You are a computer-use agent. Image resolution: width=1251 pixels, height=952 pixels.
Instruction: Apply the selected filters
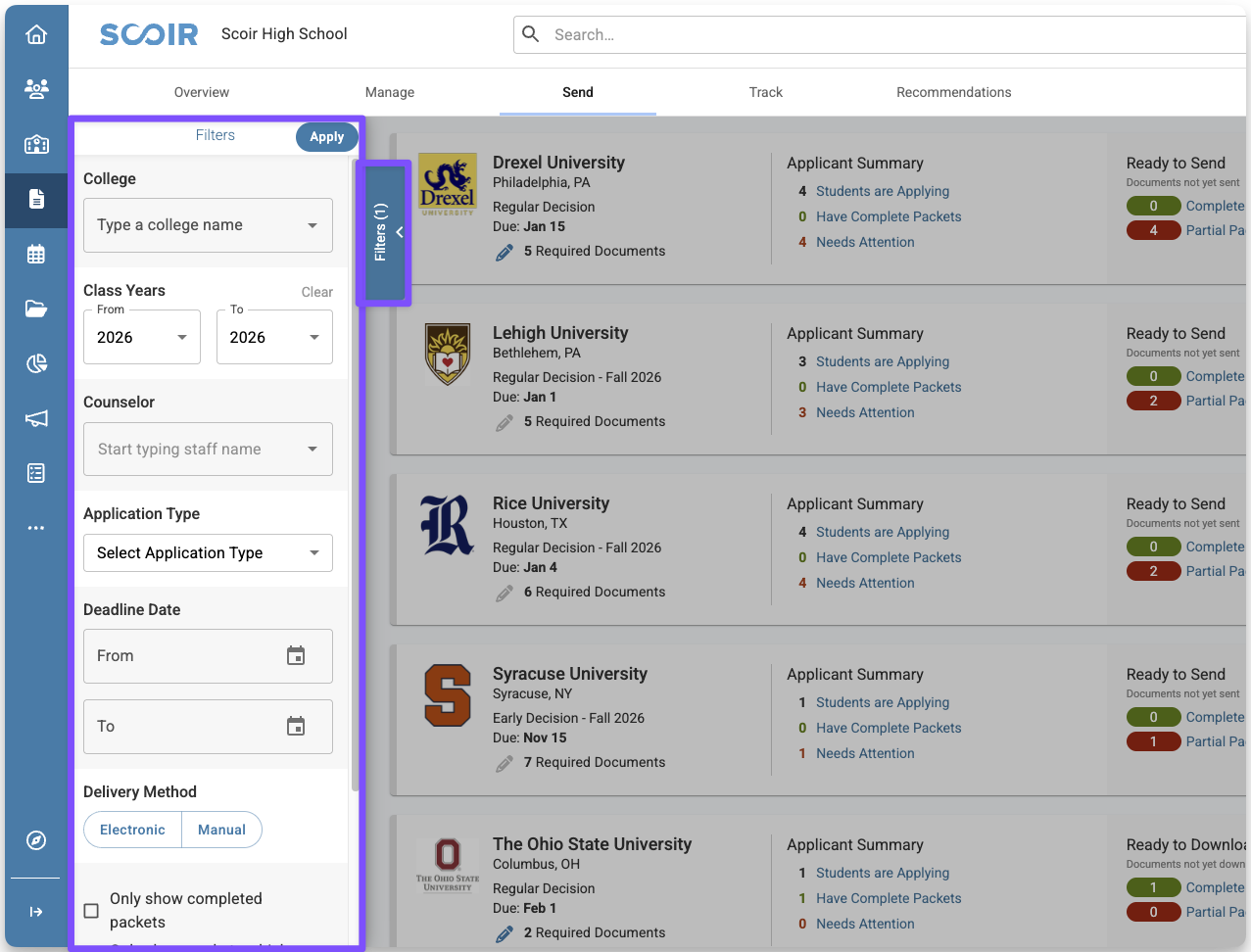pos(327,137)
